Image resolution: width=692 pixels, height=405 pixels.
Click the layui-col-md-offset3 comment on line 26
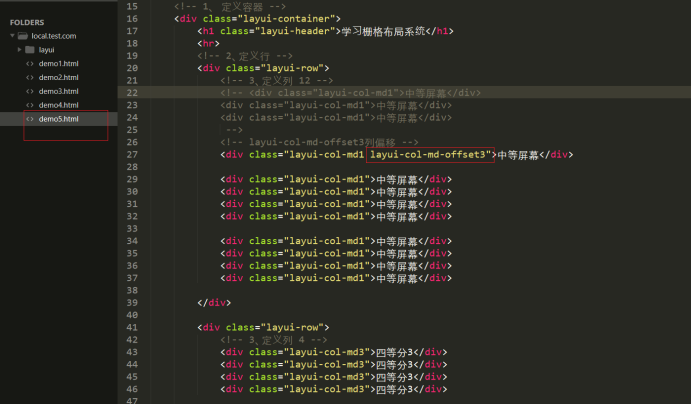[x=319, y=142]
